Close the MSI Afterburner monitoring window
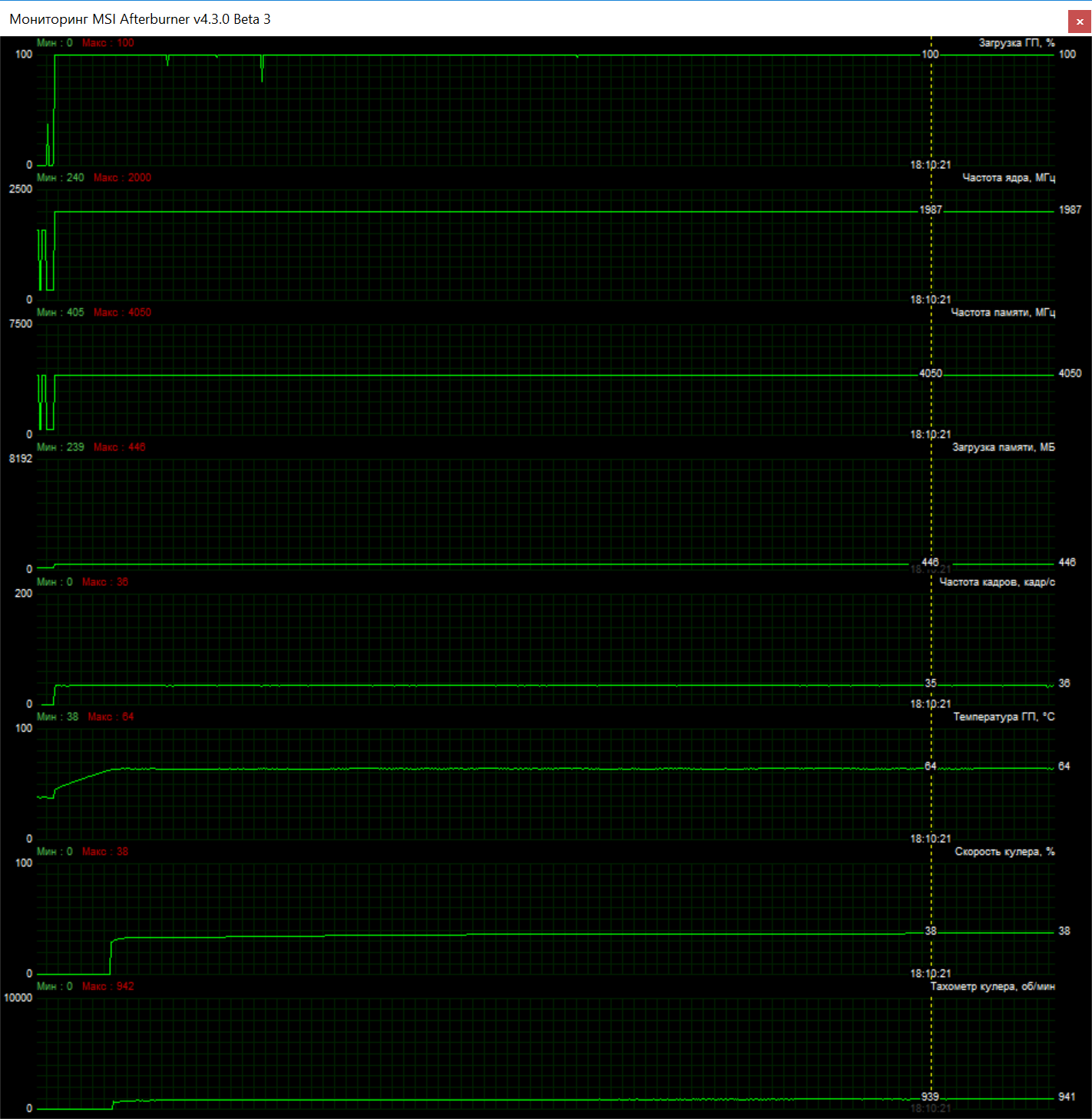The image size is (1092, 1119). click(x=1079, y=22)
